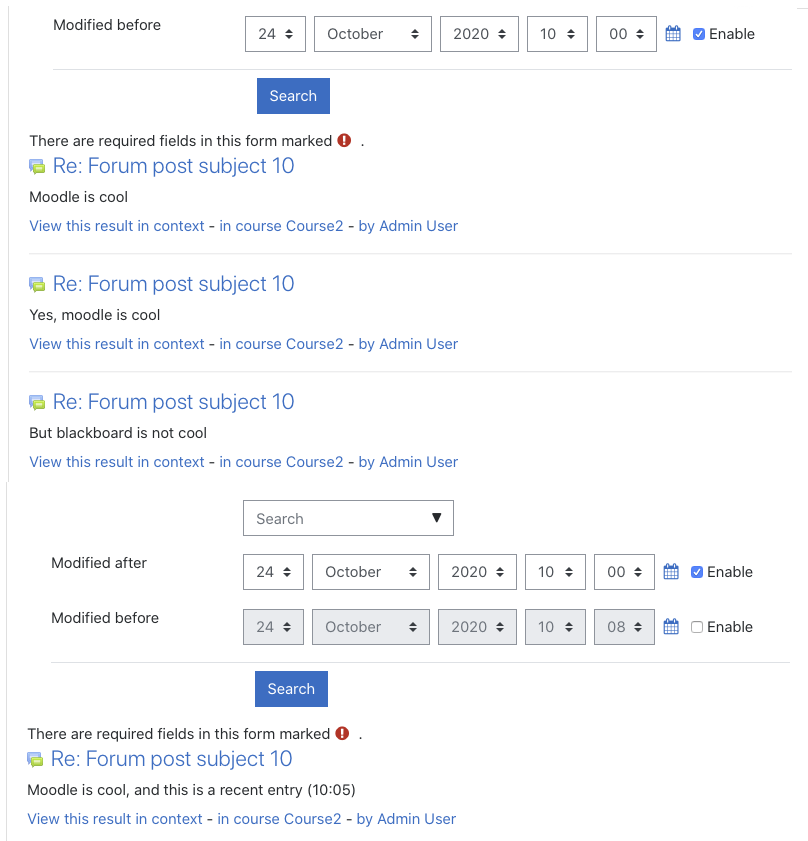Open calendar picker for Modified after row
The width and height of the screenshot is (808, 841).
(671, 572)
